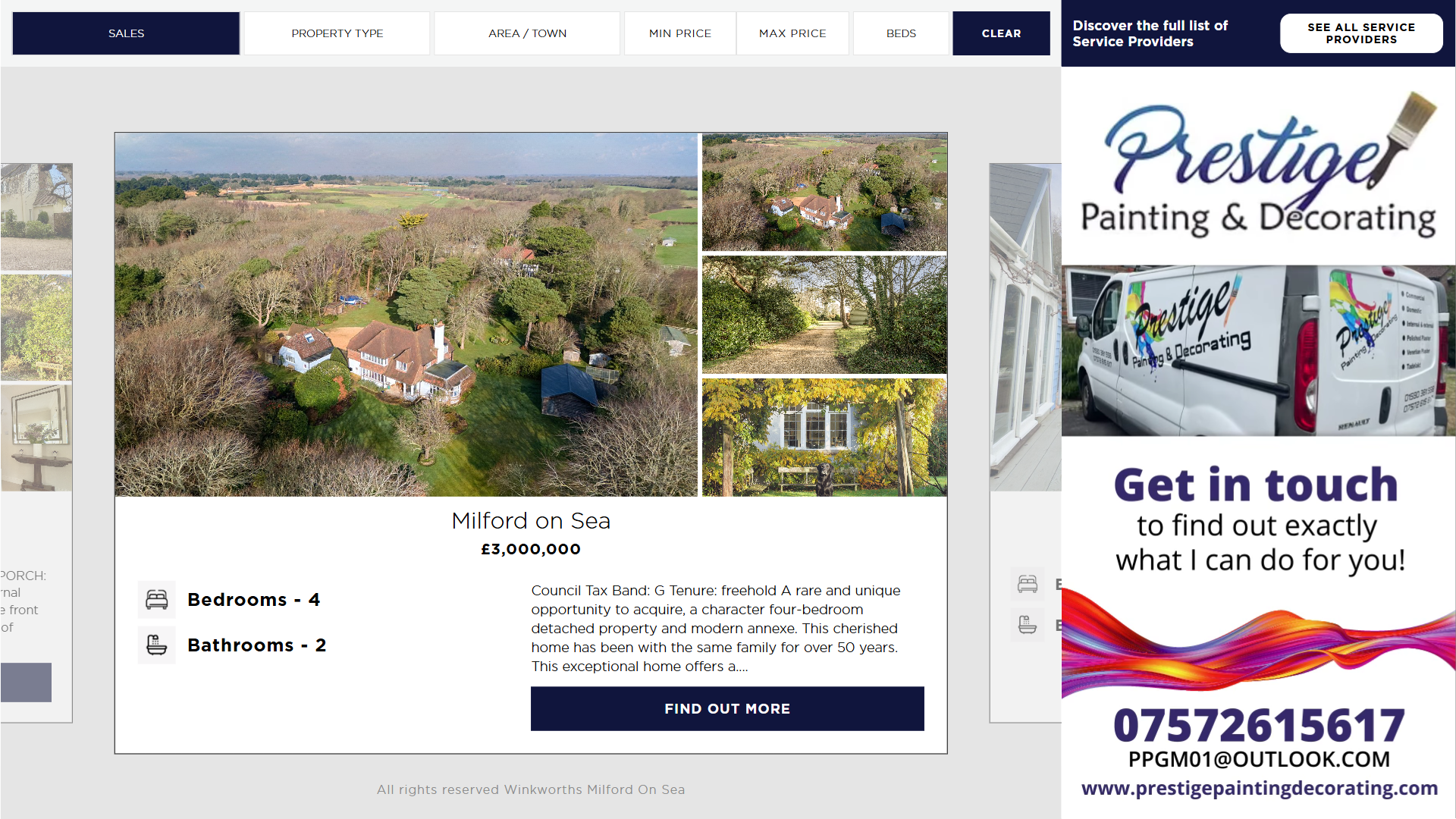The image size is (1456, 819).
Task: Select the large aerial property photo
Action: [x=406, y=315]
